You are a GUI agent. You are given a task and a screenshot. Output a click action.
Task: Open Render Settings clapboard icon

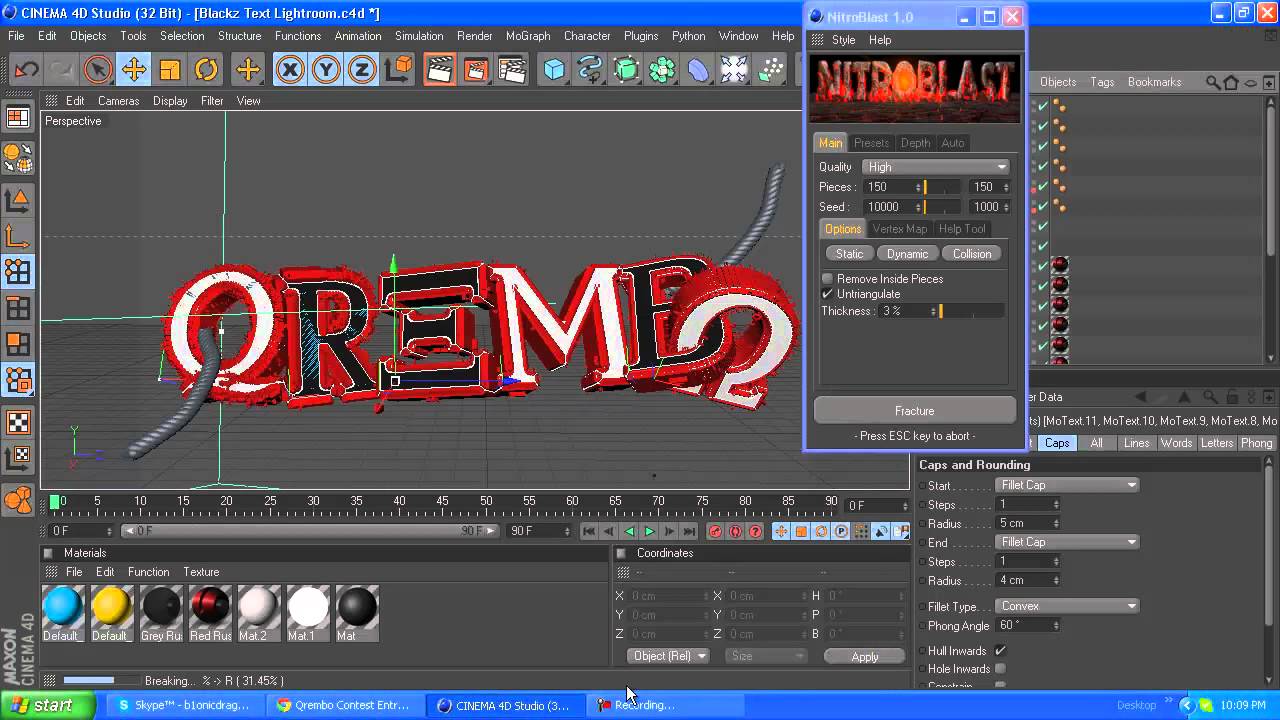pos(511,70)
